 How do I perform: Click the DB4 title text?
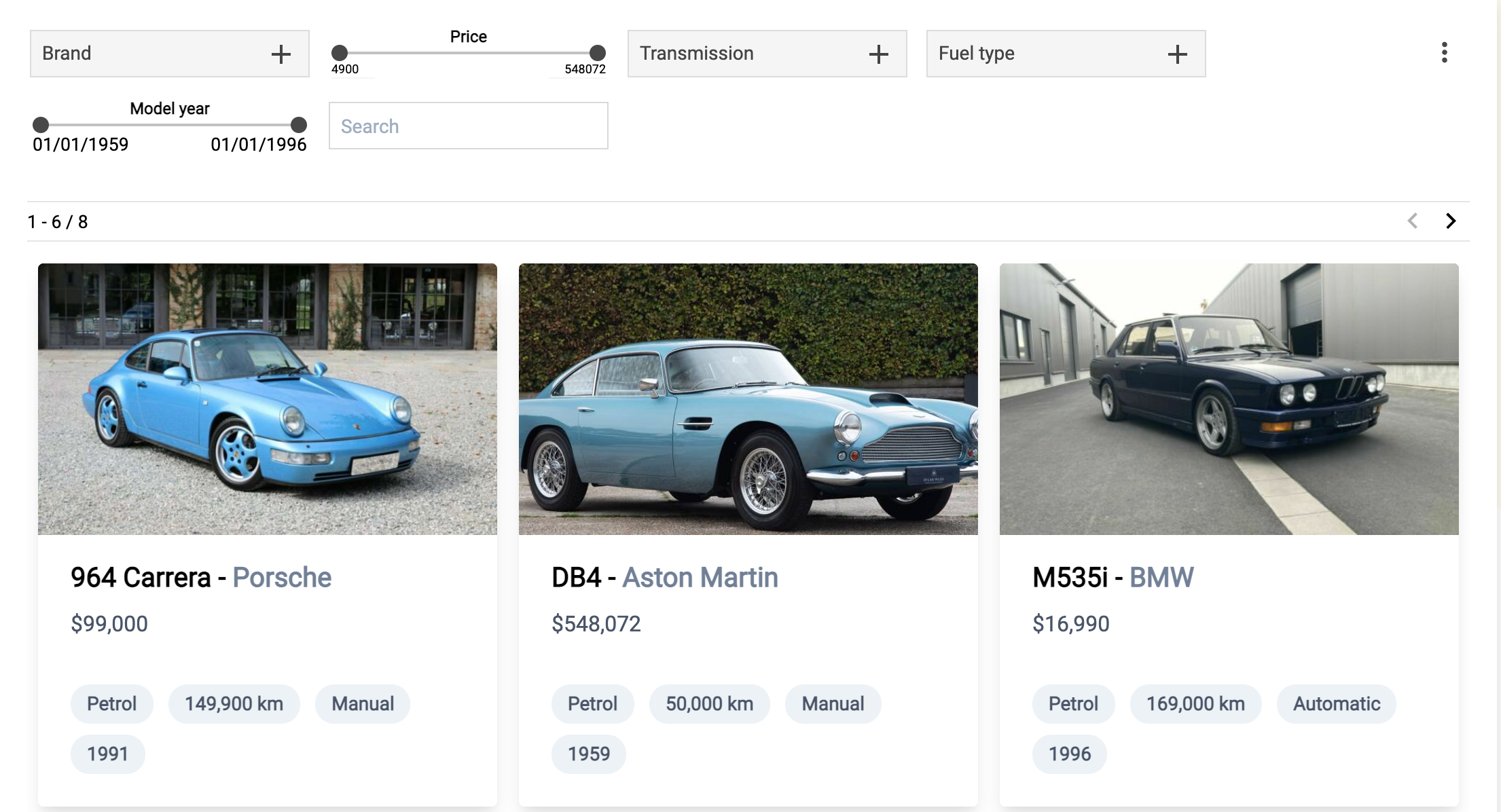576,578
